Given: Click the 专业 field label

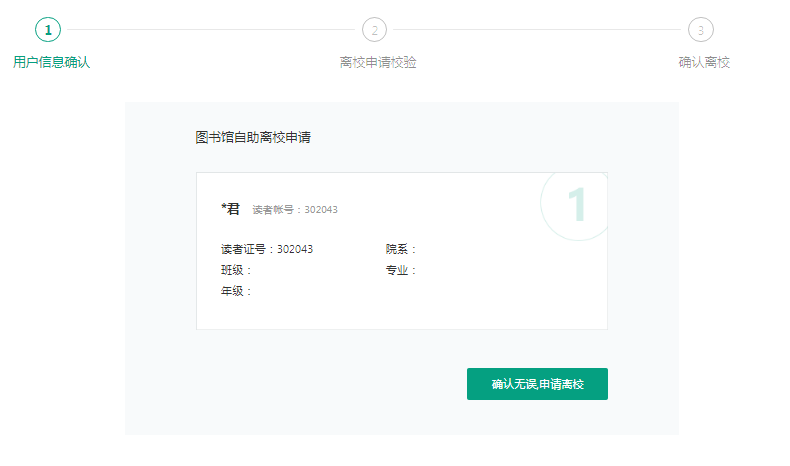Looking at the screenshot, I should coord(401,270).
